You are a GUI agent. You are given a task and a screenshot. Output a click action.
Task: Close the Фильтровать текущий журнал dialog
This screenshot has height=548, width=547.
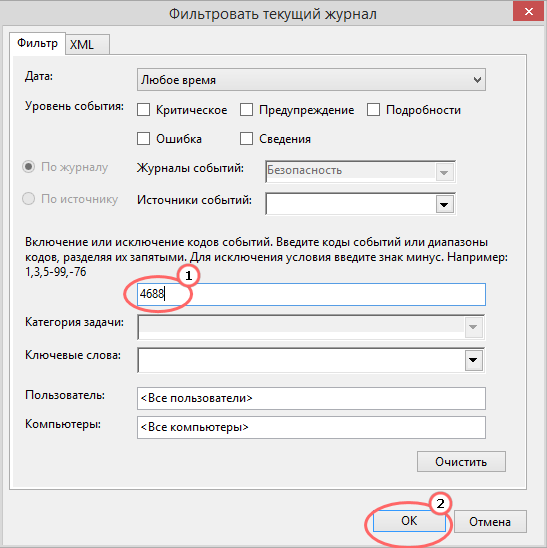pos(528,12)
